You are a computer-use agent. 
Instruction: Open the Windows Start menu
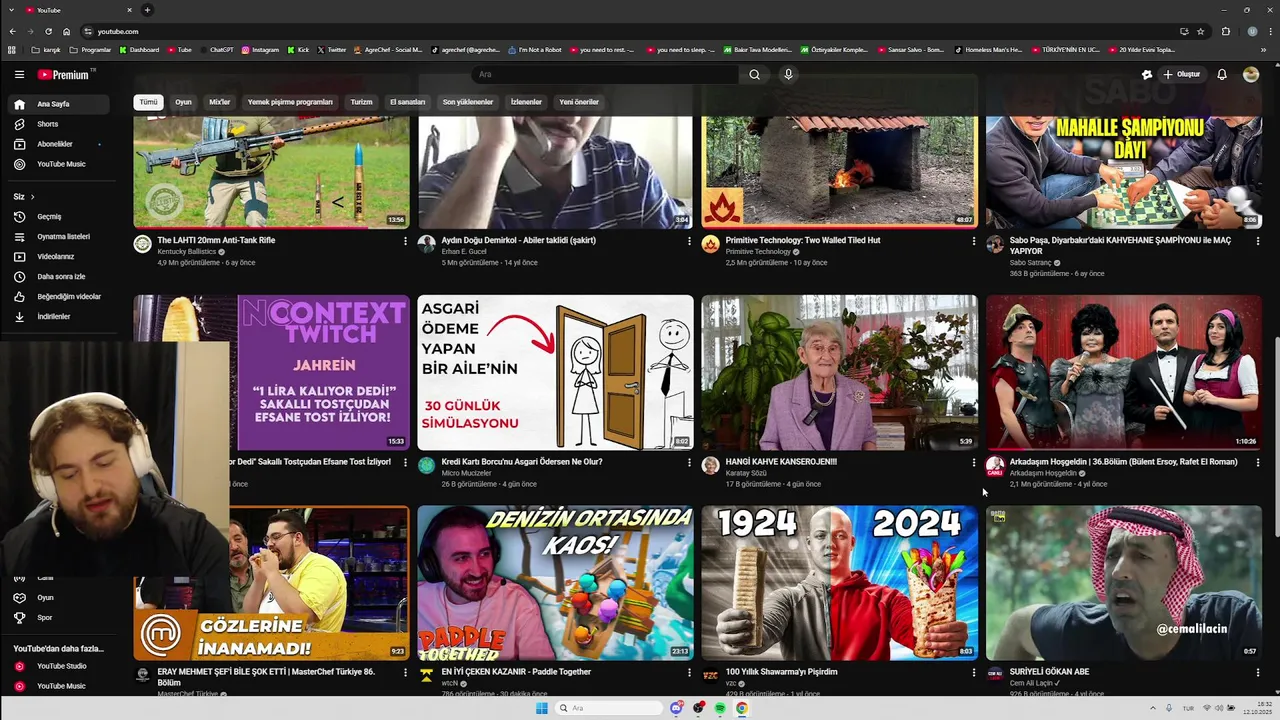coord(542,708)
